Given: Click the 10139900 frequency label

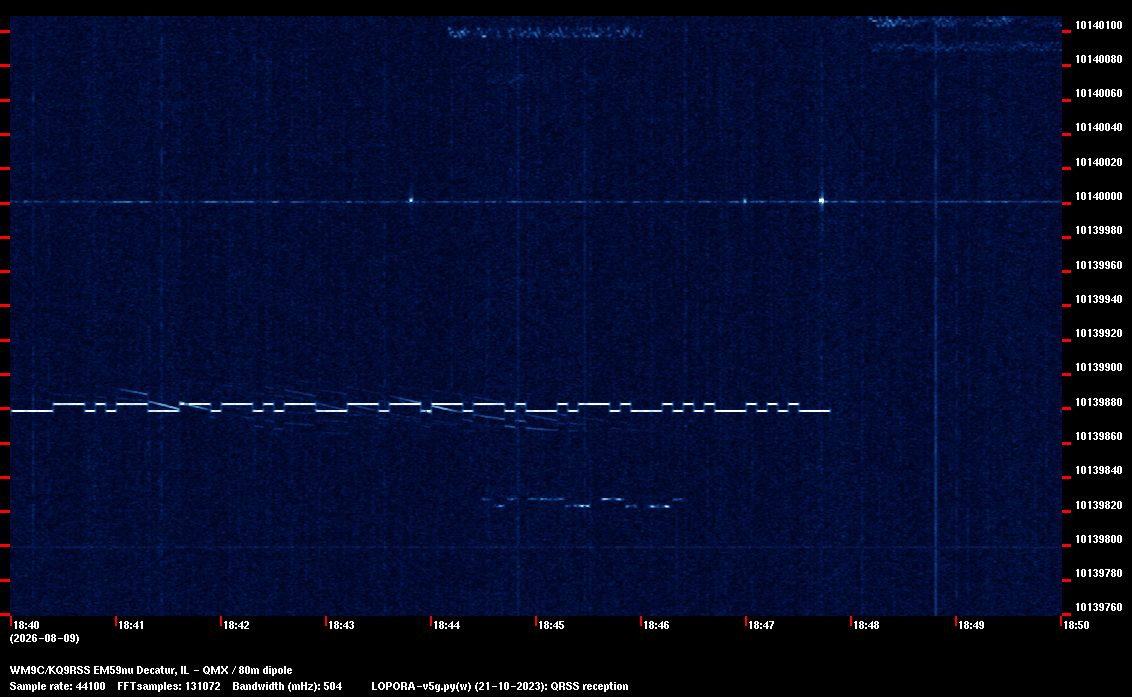Looking at the screenshot, I should 1098,367.
